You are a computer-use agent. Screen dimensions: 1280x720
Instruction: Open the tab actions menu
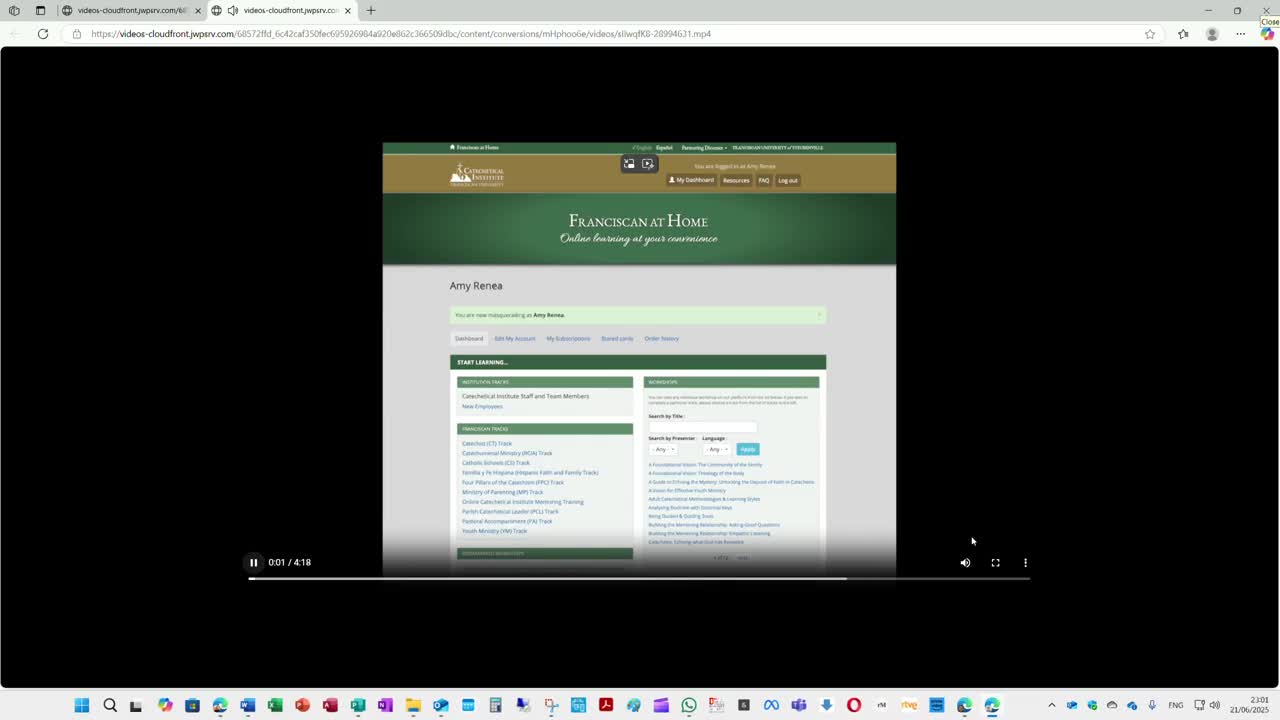[x=40, y=10]
